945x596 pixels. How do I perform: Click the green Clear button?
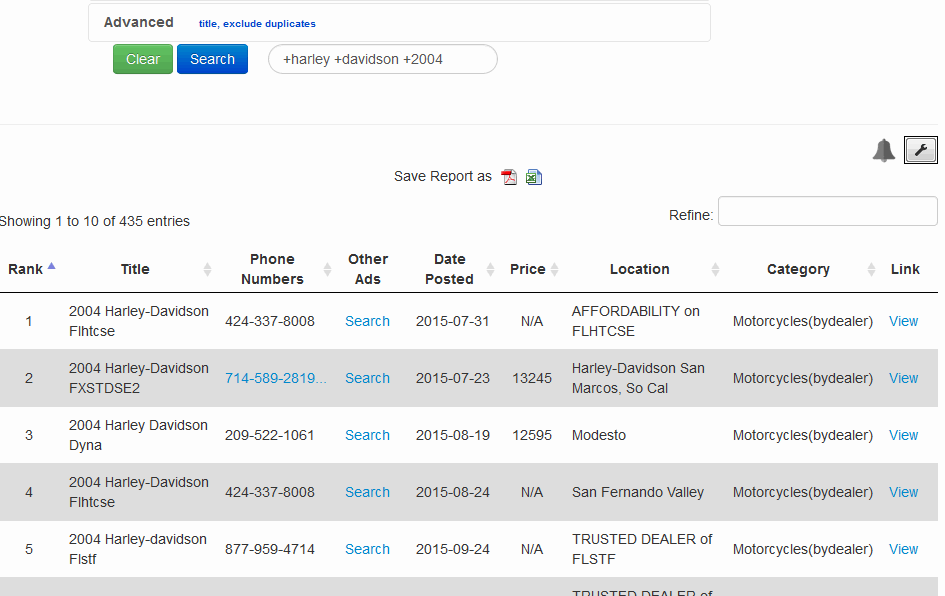pos(143,59)
